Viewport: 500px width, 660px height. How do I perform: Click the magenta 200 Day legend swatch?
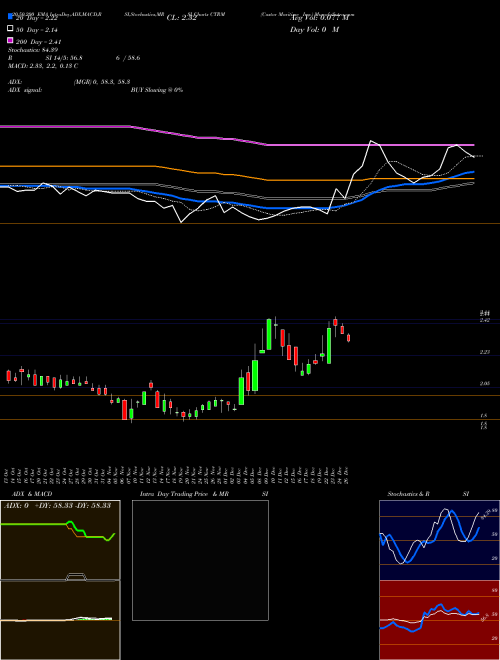tap(10, 40)
